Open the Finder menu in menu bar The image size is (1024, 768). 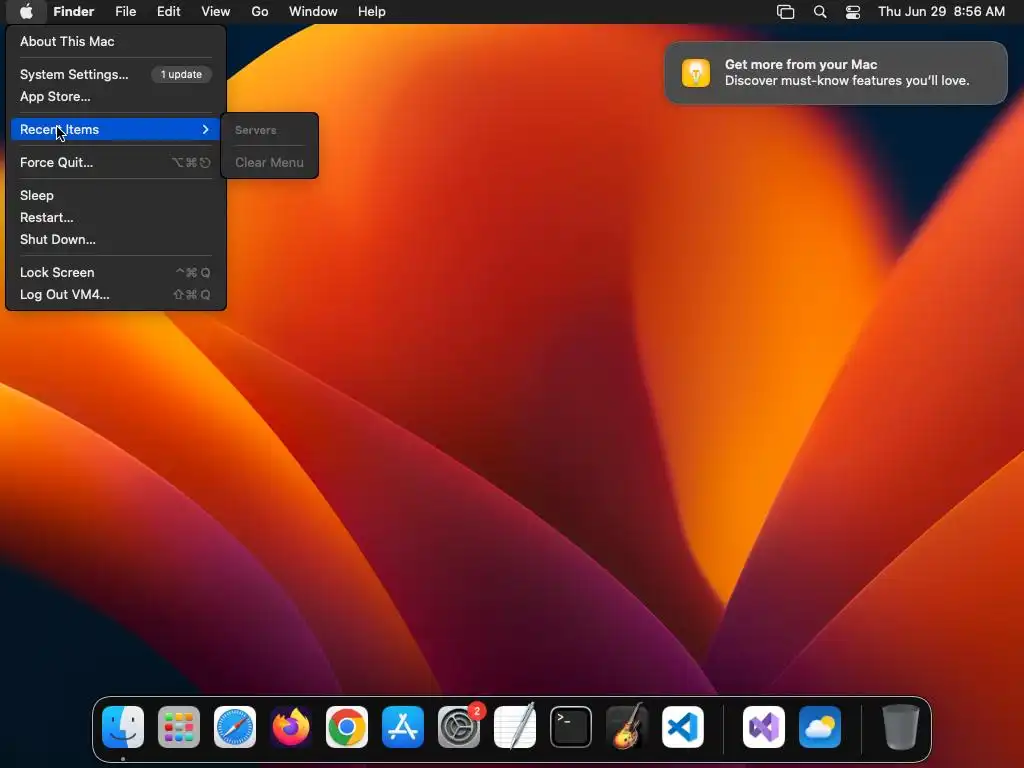[73, 12]
